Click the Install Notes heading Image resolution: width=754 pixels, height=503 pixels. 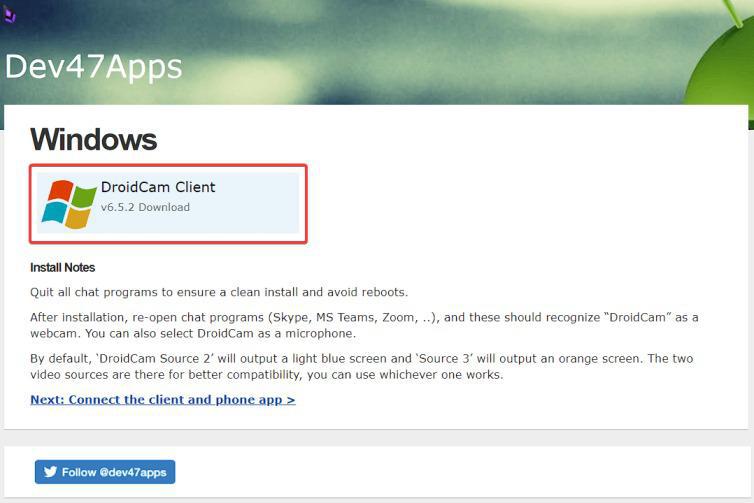coord(63,267)
